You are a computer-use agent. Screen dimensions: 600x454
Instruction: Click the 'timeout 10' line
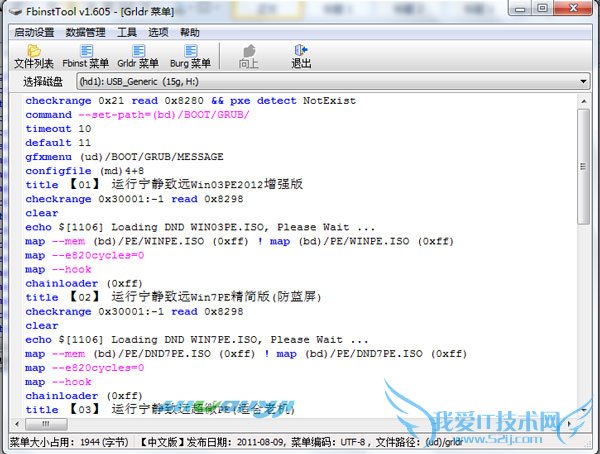click(x=58, y=129)
